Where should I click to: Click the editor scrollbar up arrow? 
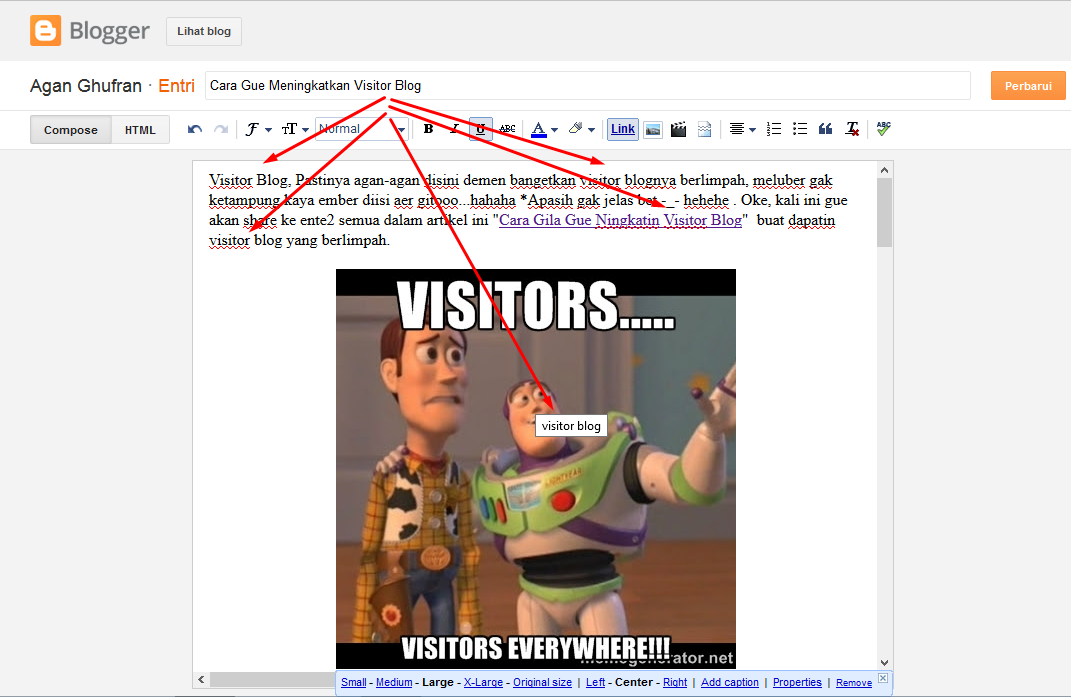click(885, 170)
